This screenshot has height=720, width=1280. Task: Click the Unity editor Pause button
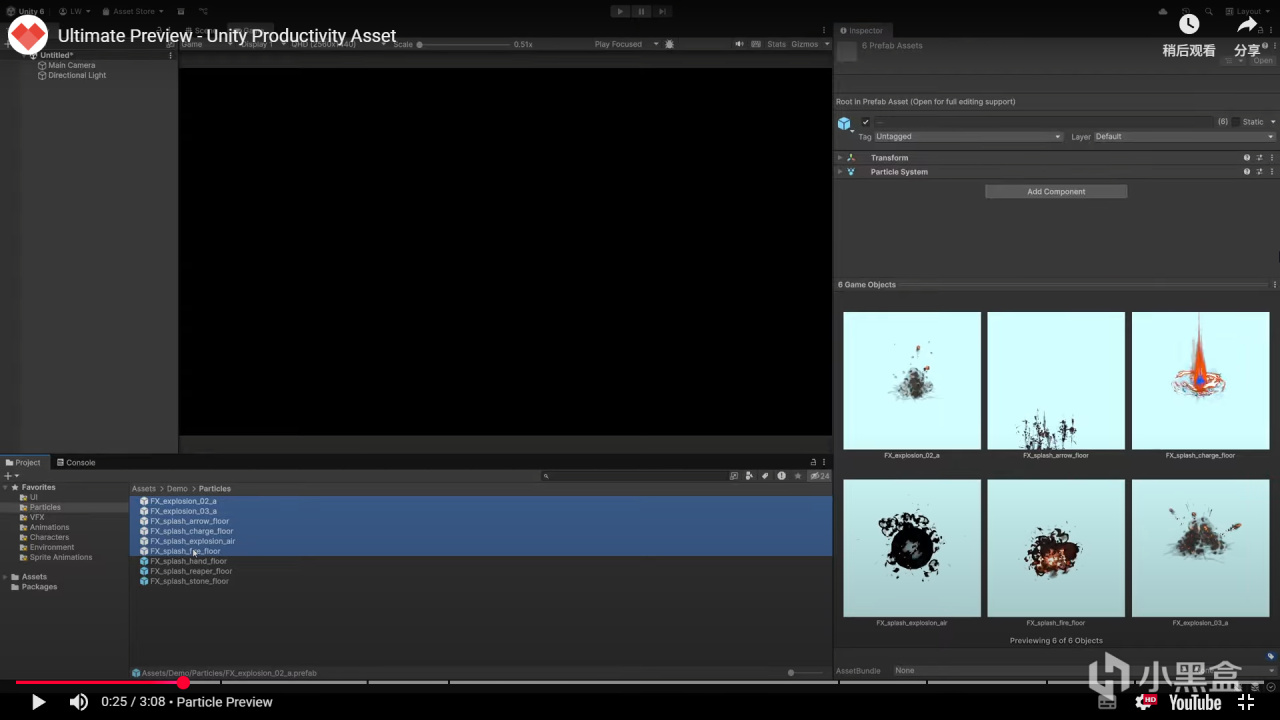pos(641,11)
